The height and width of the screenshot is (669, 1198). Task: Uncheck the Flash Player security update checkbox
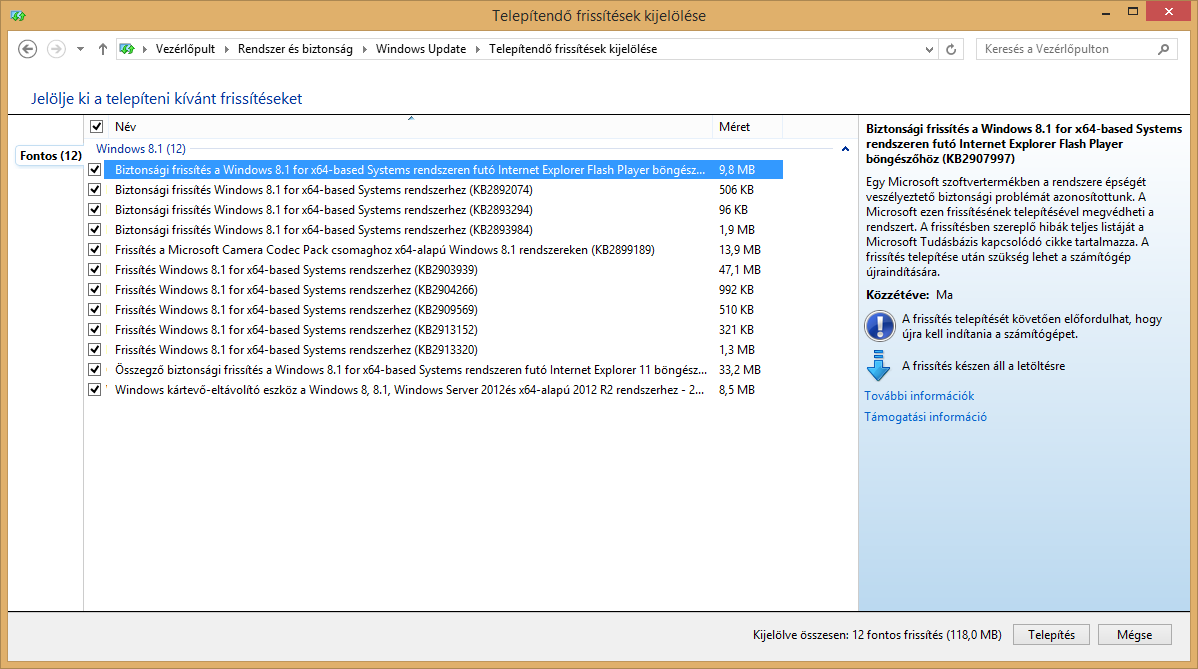click(x=95, y=170)
